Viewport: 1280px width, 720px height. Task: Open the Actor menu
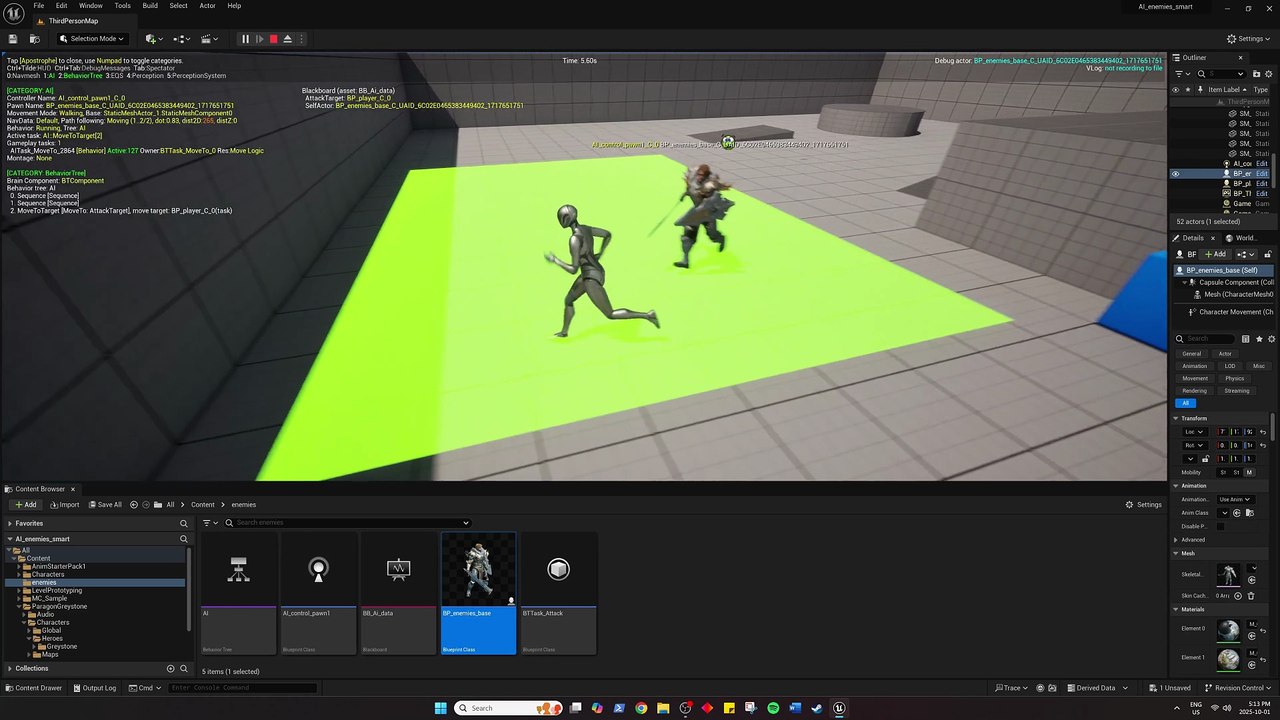207,6
